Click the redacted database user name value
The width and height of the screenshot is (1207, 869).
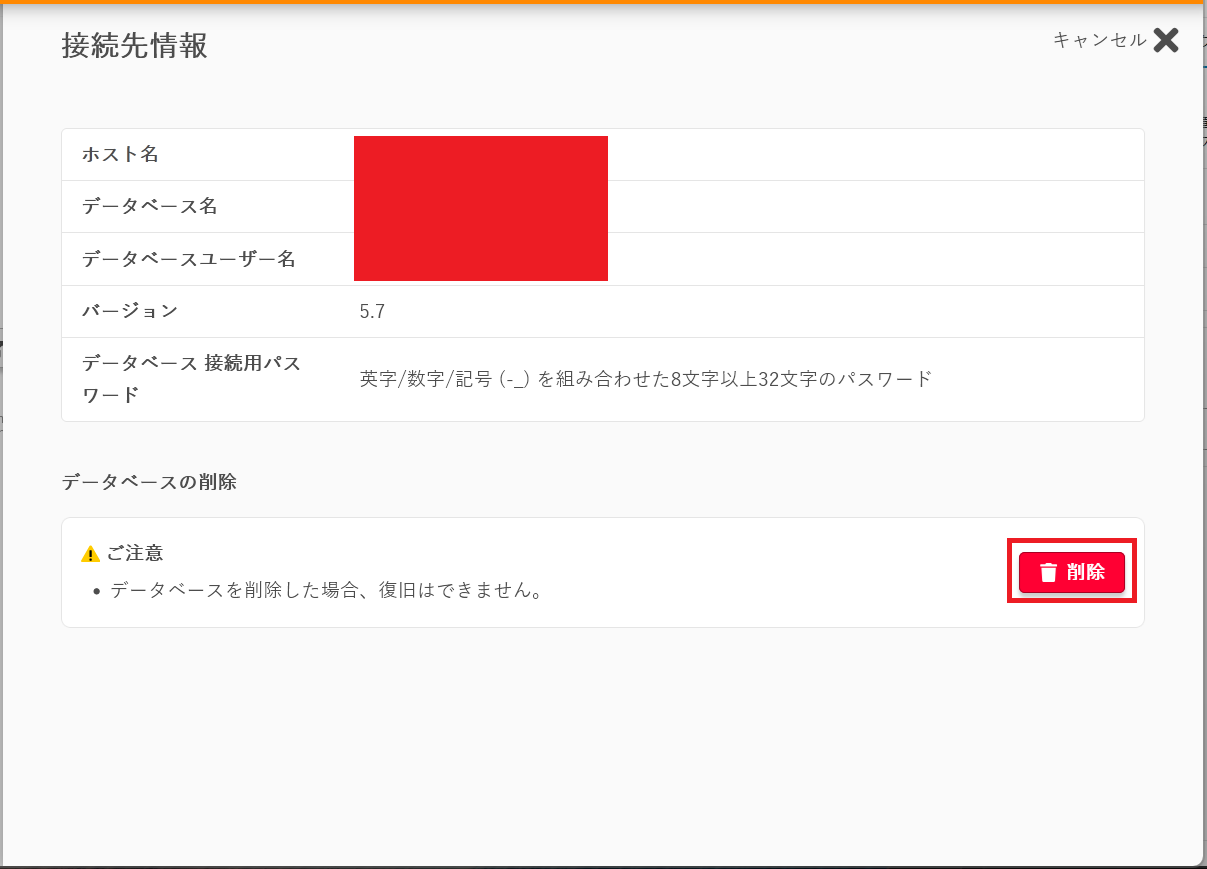[480, 259]
